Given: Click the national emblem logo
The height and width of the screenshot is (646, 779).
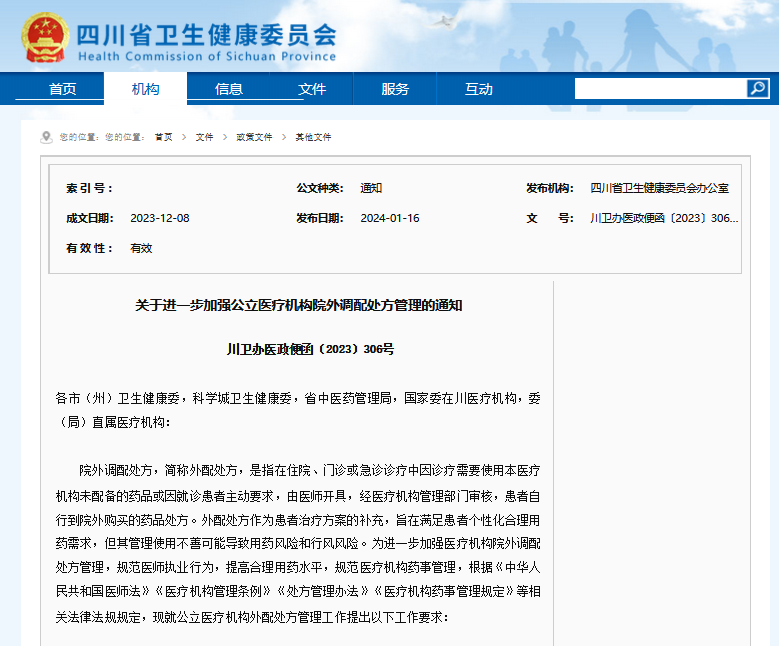Looking at the screenshot, I should (45, 38).
